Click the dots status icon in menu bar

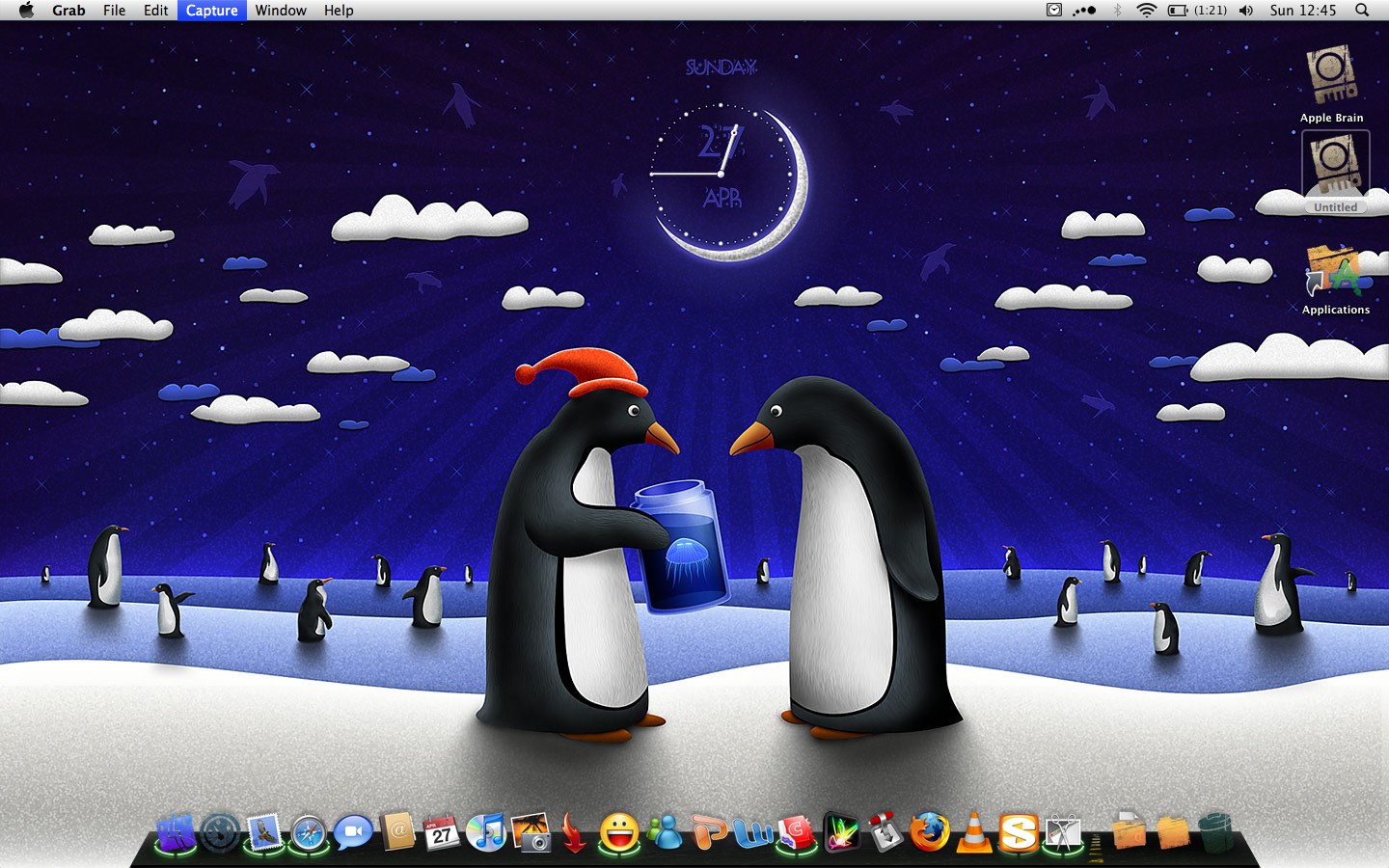(1085, 11)
